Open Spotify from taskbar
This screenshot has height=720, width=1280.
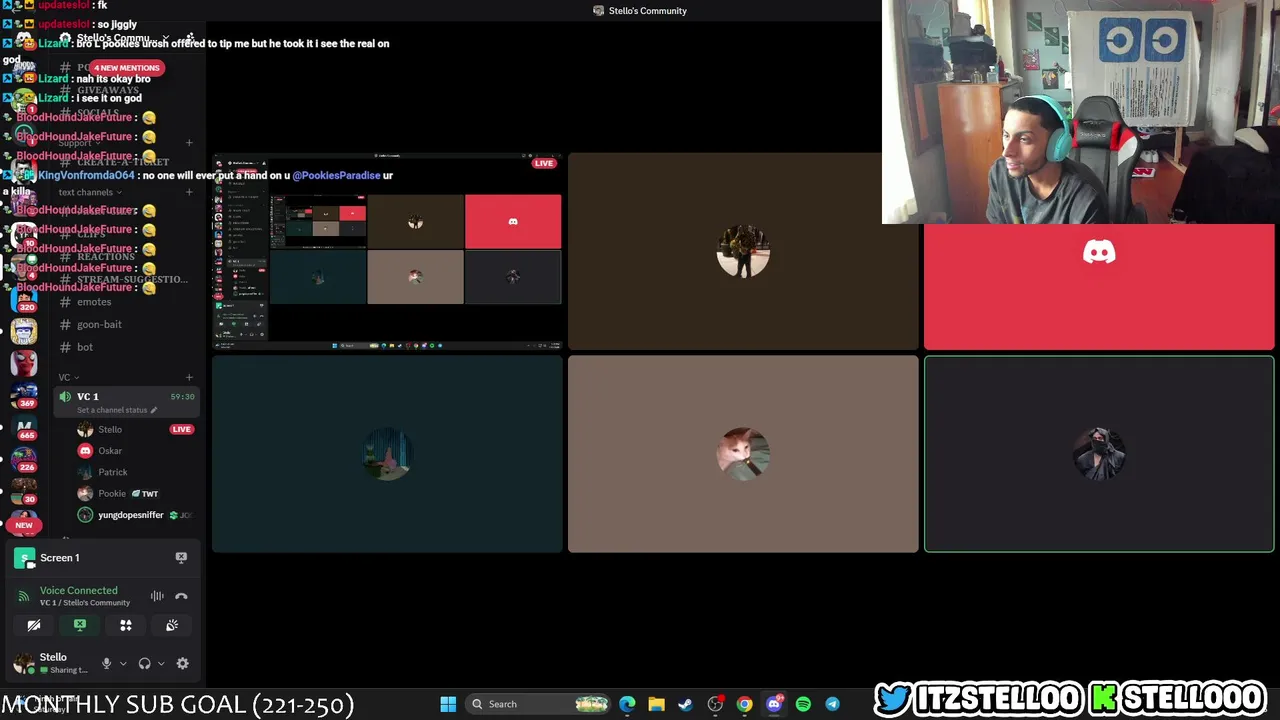tap(803, 704)
